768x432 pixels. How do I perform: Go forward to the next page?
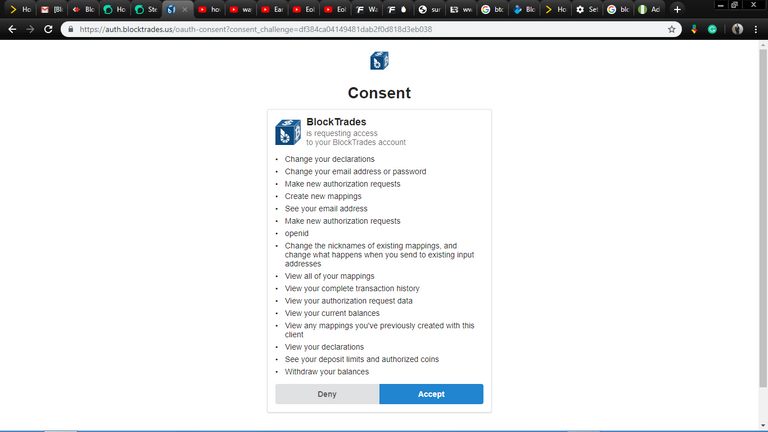pyautogui.click(x=30, y=29)
